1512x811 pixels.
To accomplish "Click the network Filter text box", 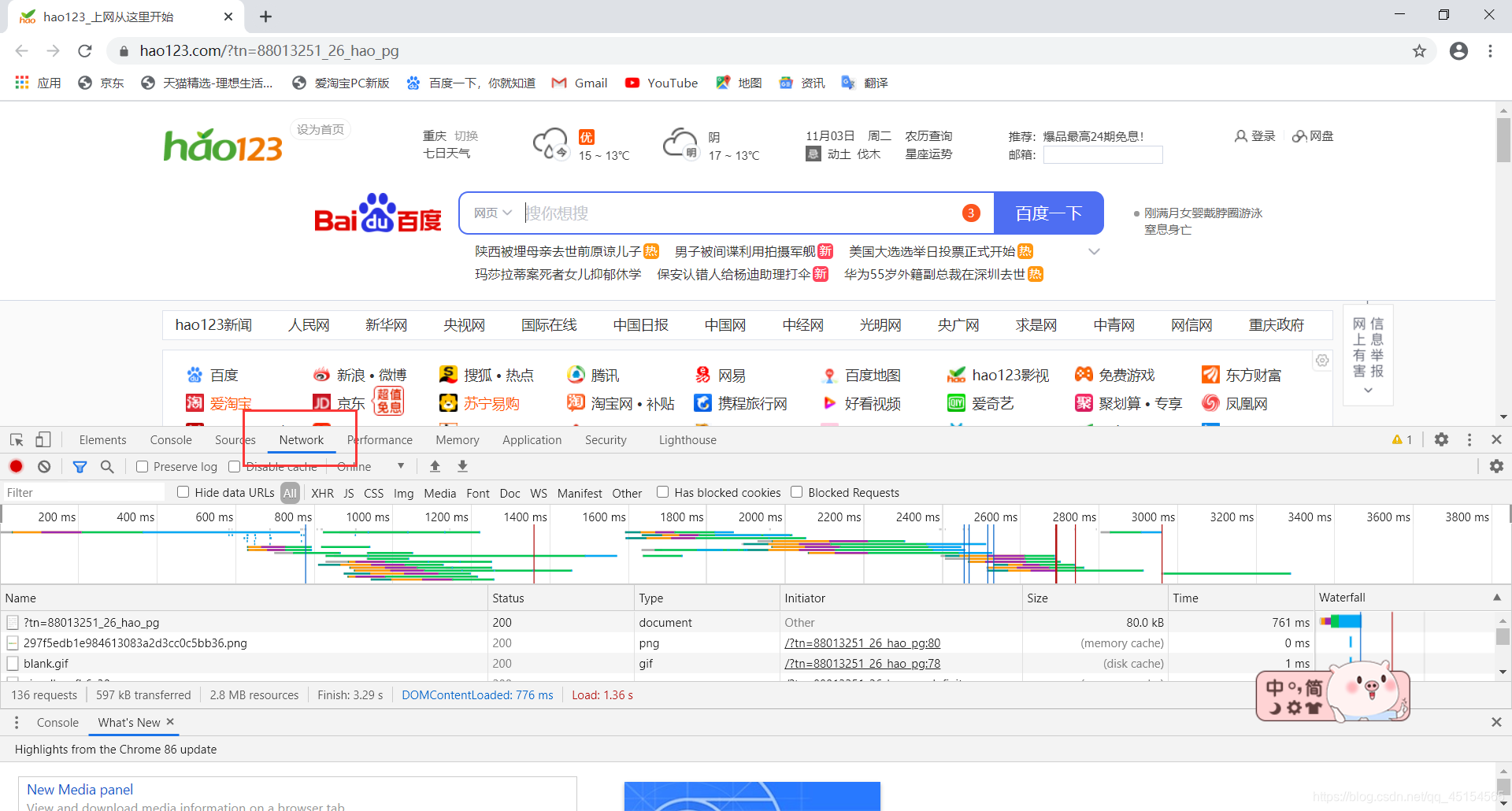I will coord(84,492).
